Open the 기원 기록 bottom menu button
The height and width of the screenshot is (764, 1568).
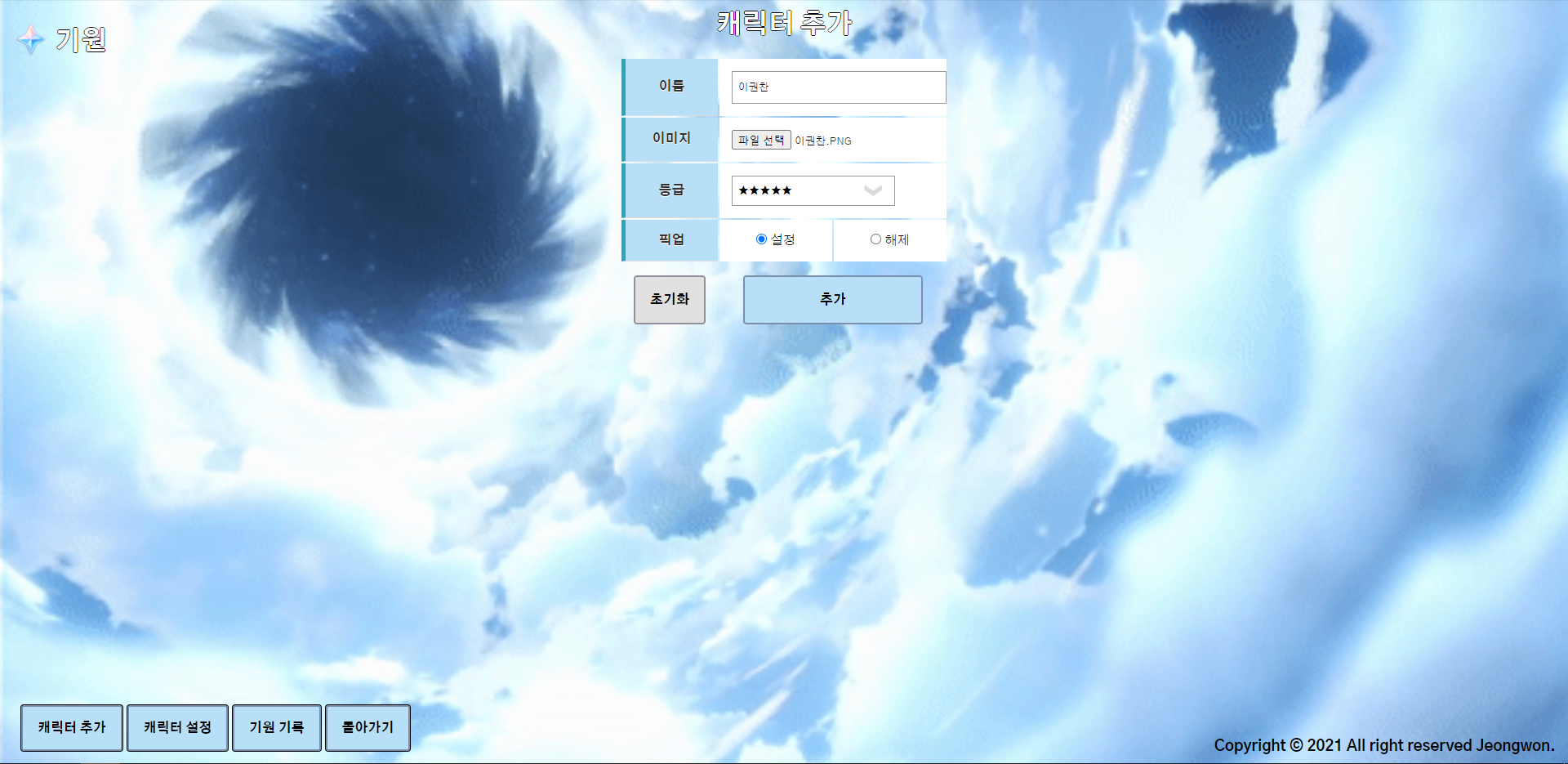277,727
